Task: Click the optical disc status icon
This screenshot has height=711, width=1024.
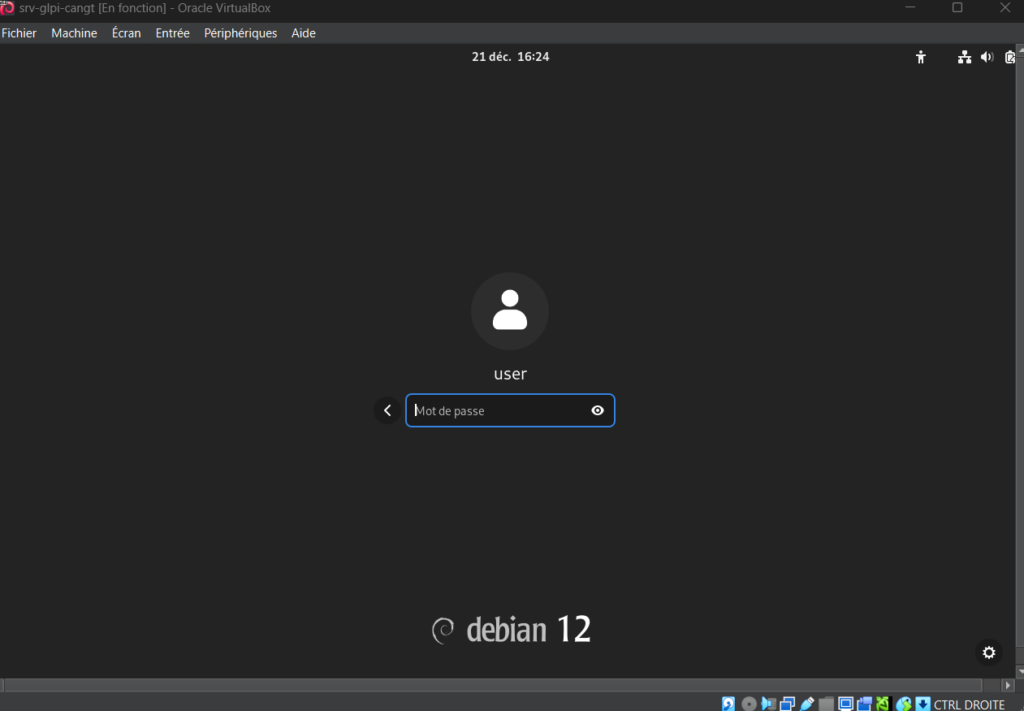Action: (749, 703)
